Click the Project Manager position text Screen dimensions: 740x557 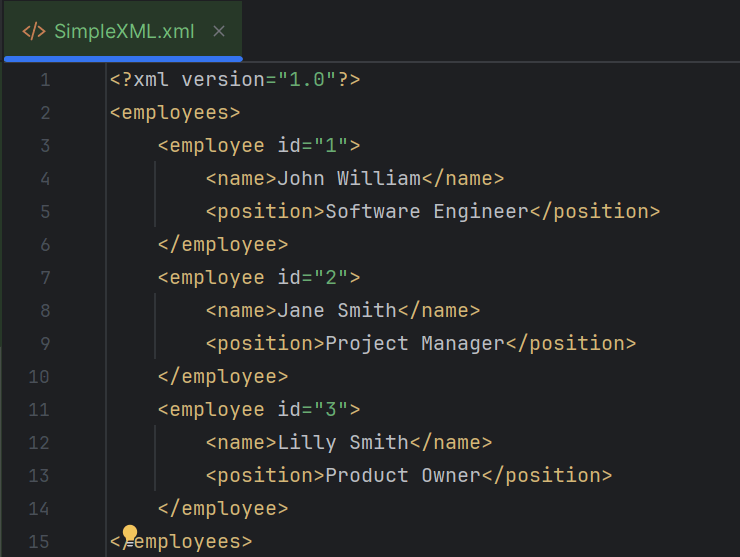414,344
